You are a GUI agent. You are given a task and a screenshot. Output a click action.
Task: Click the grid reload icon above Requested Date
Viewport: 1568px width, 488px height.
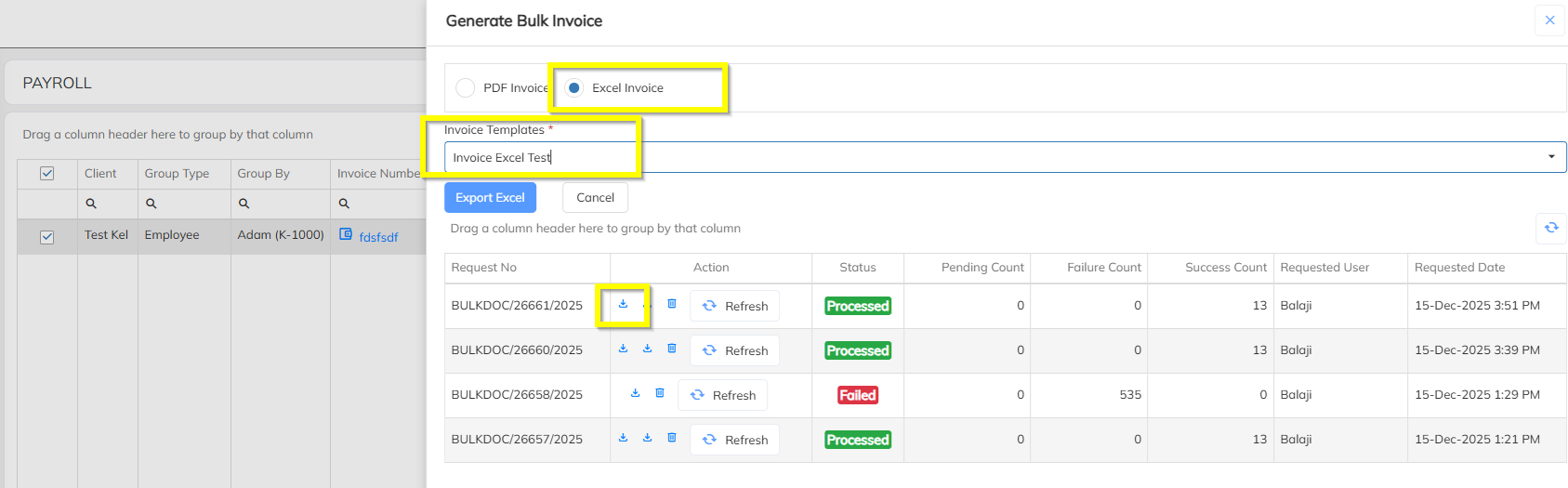1550,228
